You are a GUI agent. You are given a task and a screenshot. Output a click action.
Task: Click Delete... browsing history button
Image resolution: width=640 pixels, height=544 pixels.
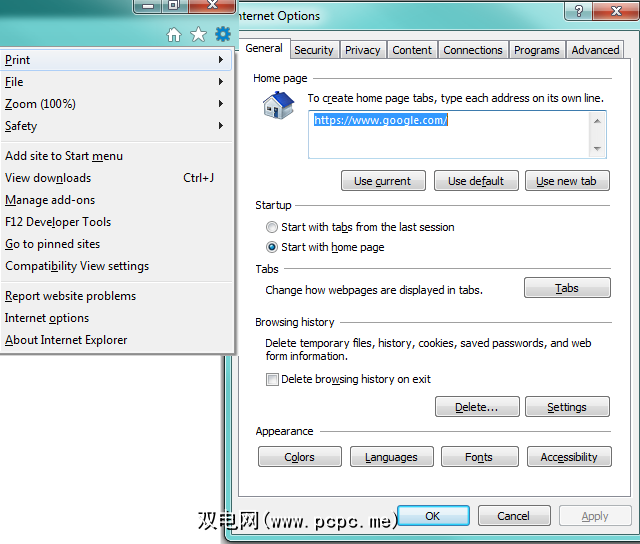pos(477,406)
